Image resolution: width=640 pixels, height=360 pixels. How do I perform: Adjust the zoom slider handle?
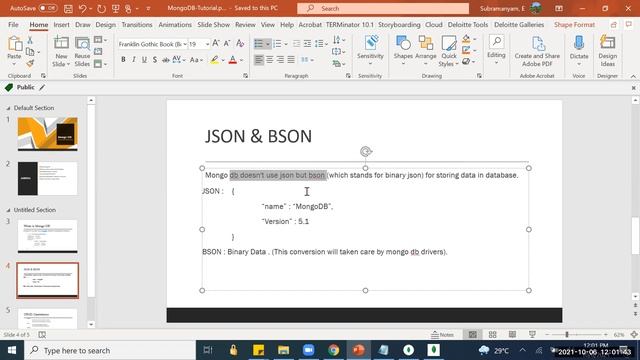pyautogui.click(x=567, y=335)
